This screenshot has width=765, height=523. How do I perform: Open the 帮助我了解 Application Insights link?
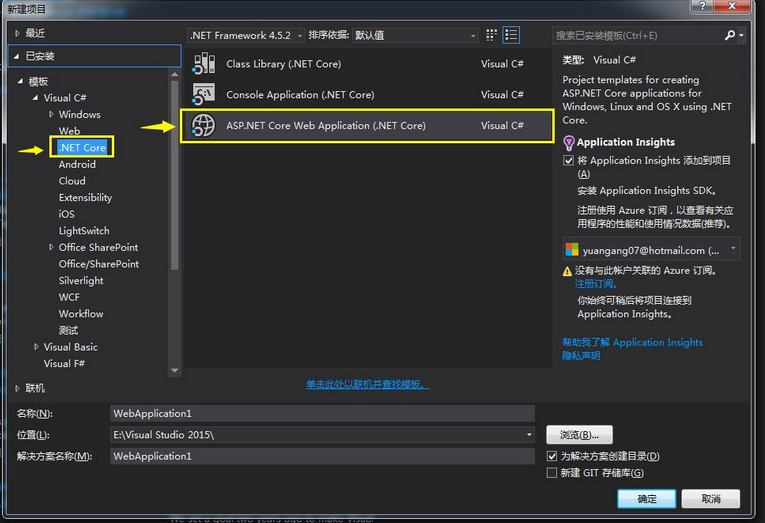[632, 342]
